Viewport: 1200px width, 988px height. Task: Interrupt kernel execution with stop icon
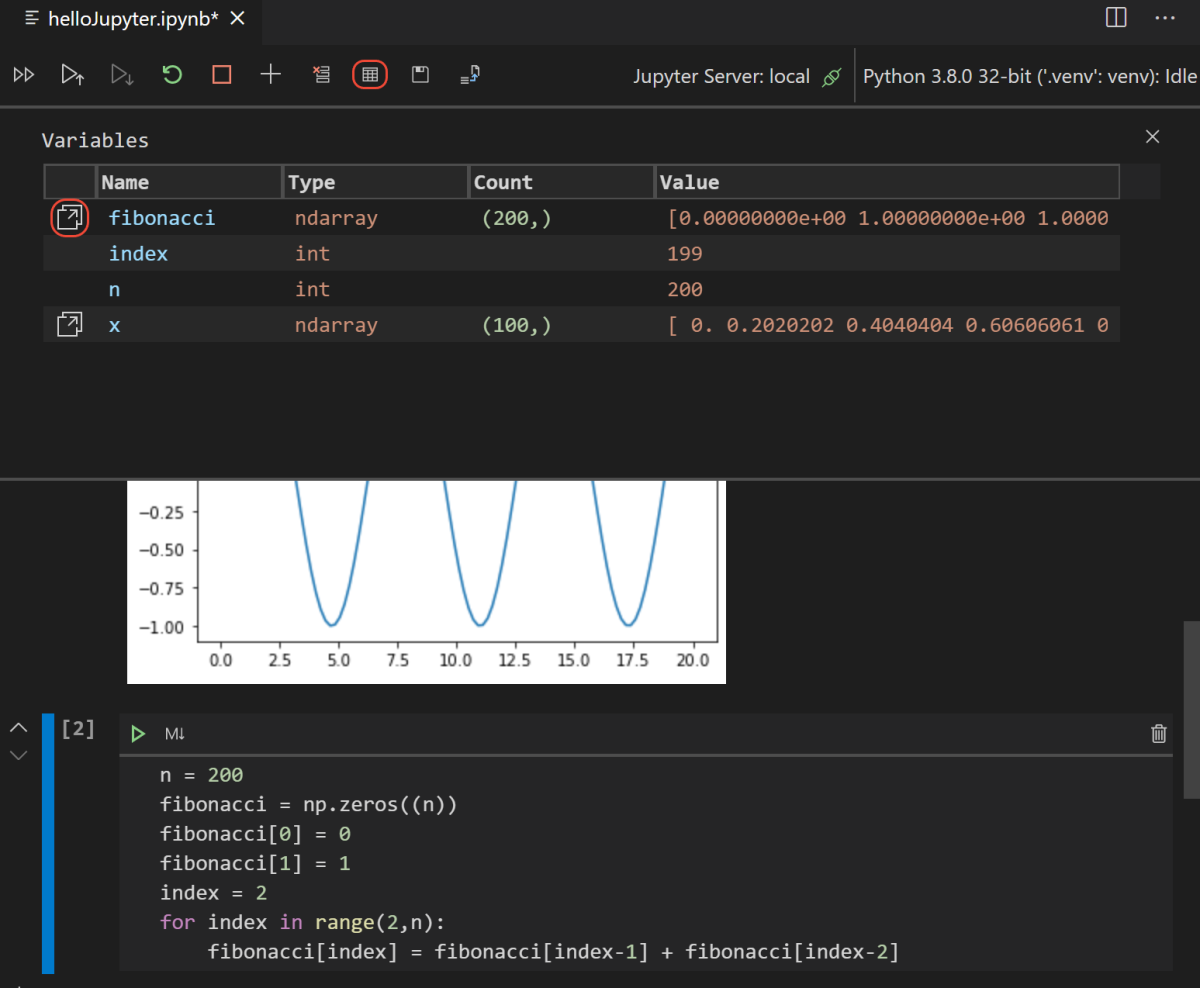(x=221, y=74)
